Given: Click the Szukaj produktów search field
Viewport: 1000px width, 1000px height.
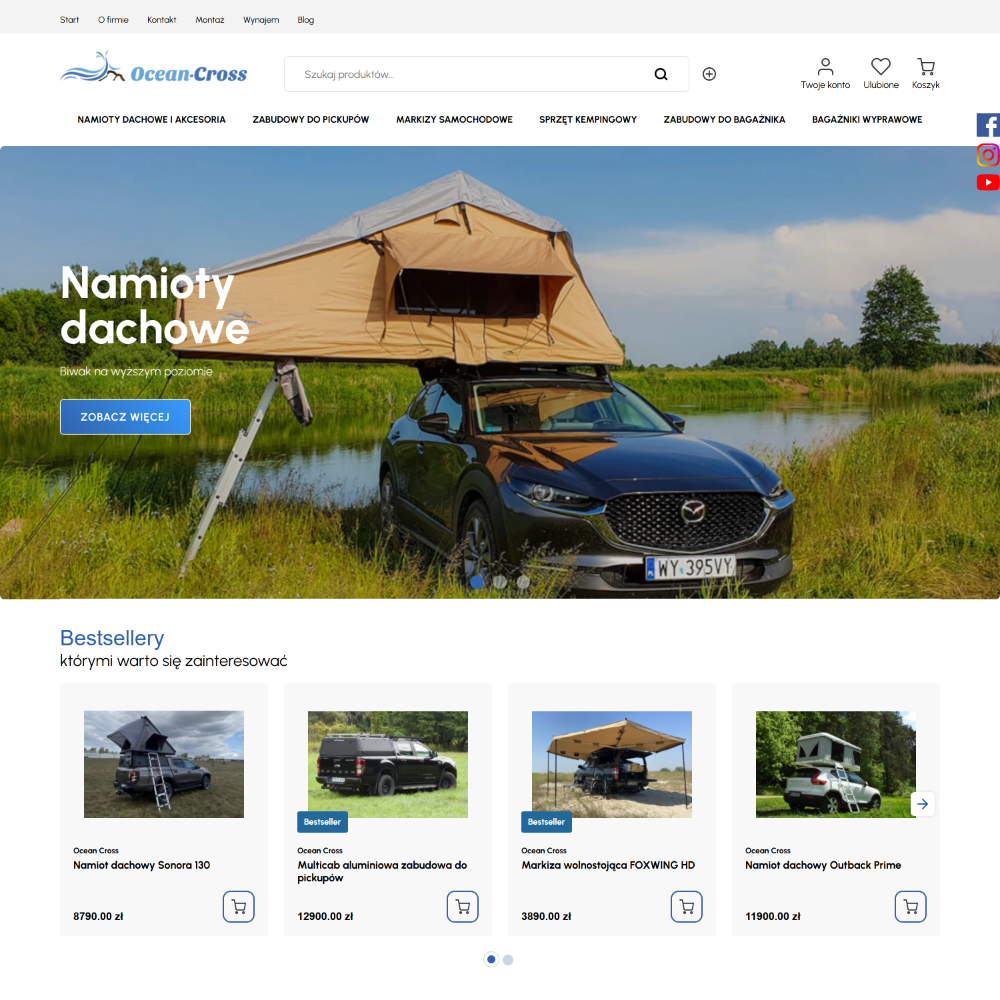Looking at the screenshot, I should pyautogui.click(x=470, y=74).
